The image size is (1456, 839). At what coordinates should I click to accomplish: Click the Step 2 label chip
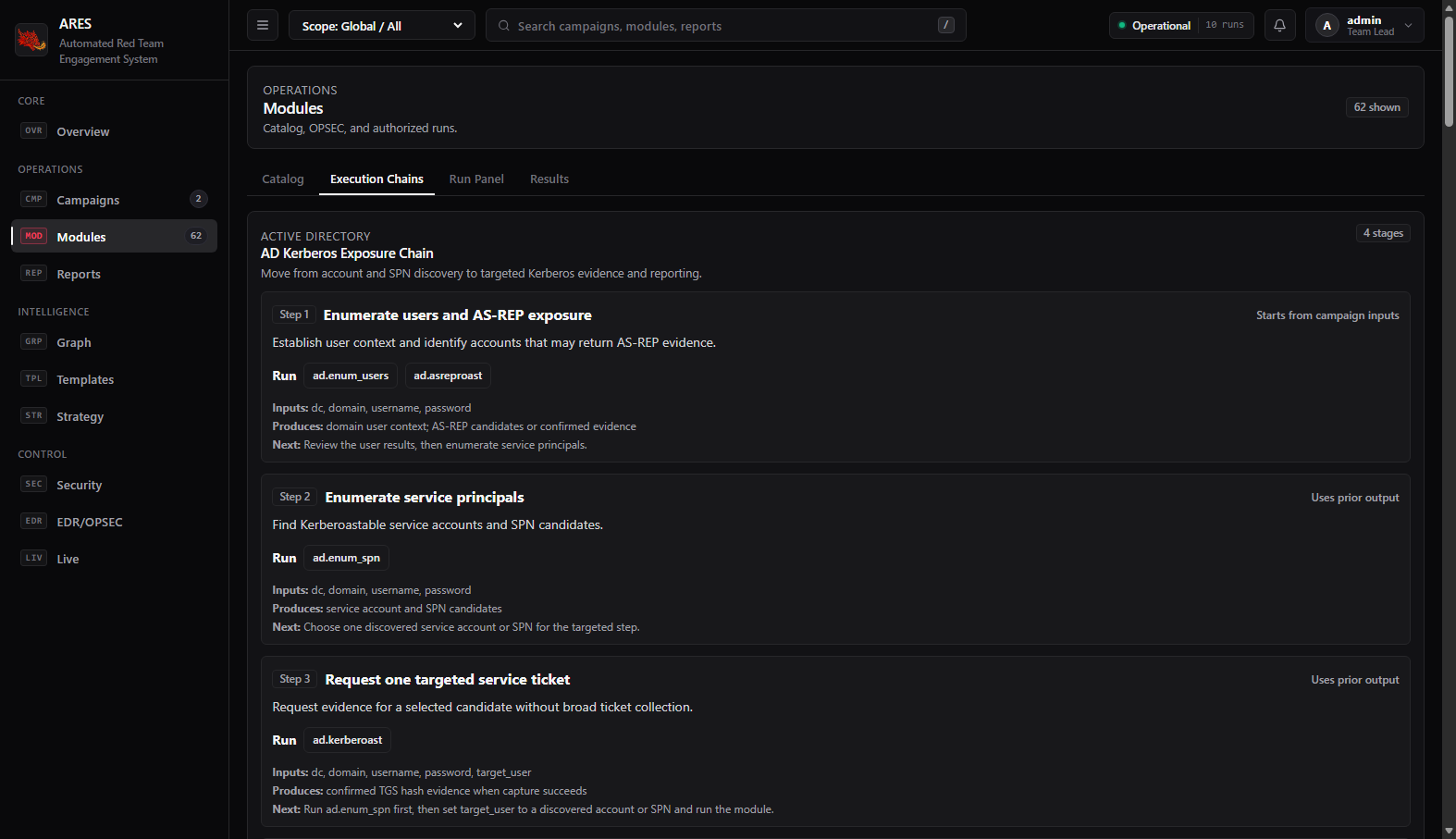pos(295,497)
